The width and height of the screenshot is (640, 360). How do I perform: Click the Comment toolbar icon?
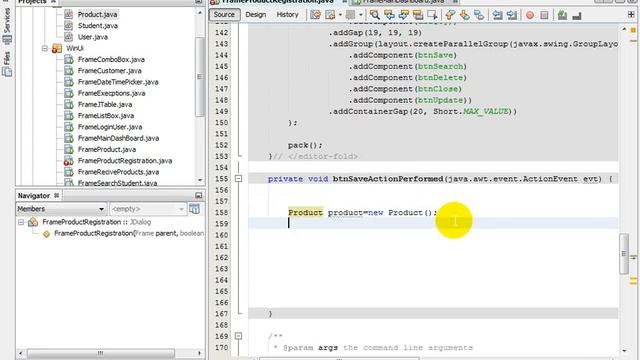pos(562,15)
